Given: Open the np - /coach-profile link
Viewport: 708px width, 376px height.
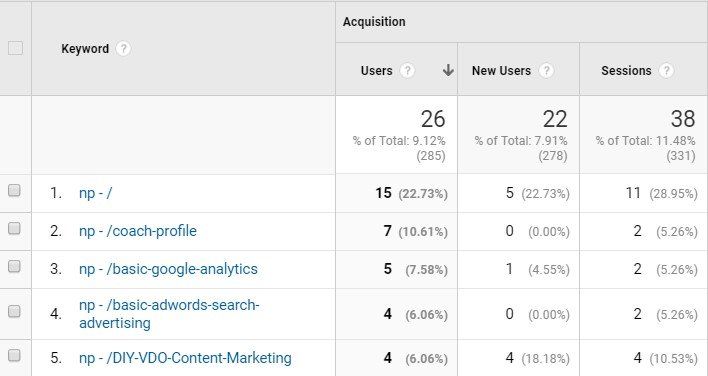Looking at the screenshot, I should point(138,231).
